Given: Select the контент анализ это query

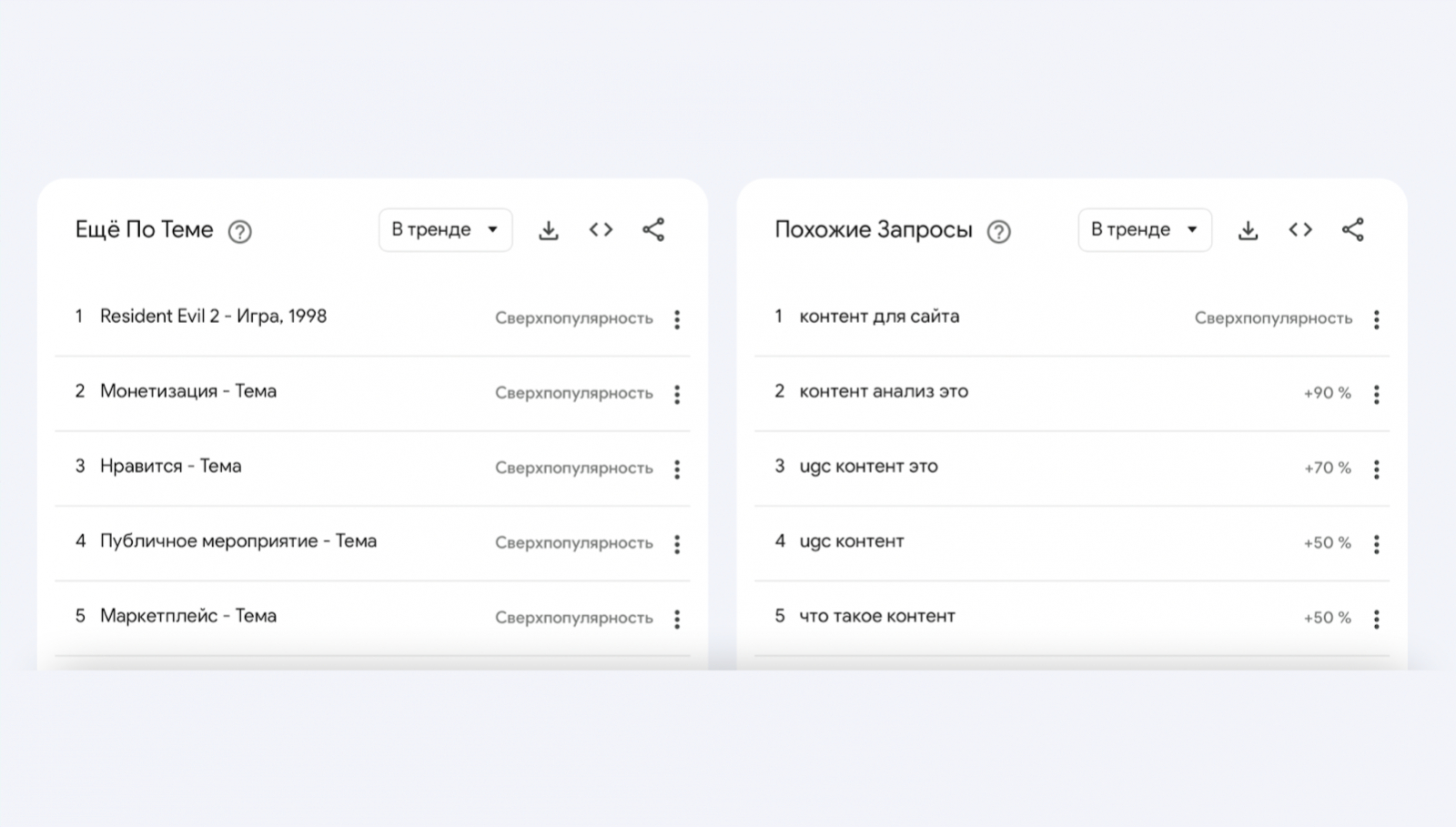Looking at the screenshot, I should coord(883,392).
